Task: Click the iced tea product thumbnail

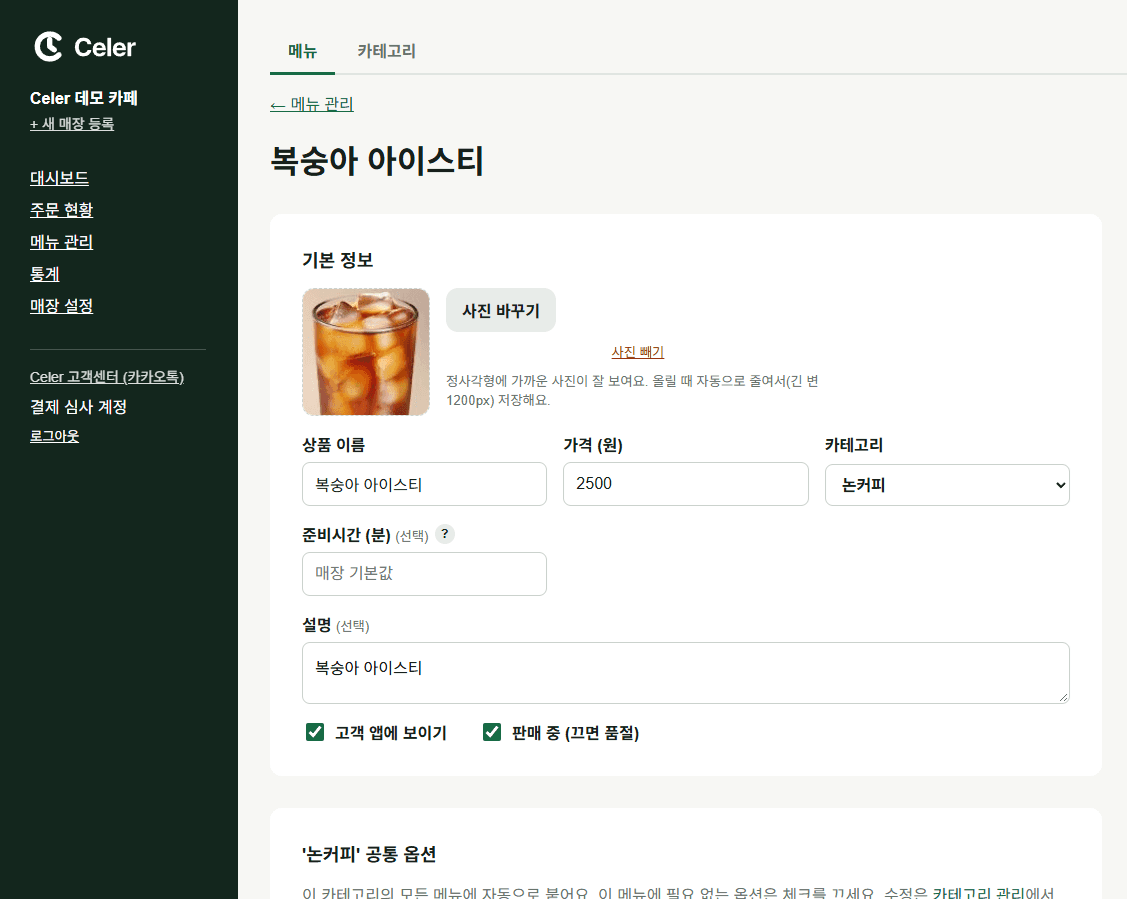Action: coord(366,352)
